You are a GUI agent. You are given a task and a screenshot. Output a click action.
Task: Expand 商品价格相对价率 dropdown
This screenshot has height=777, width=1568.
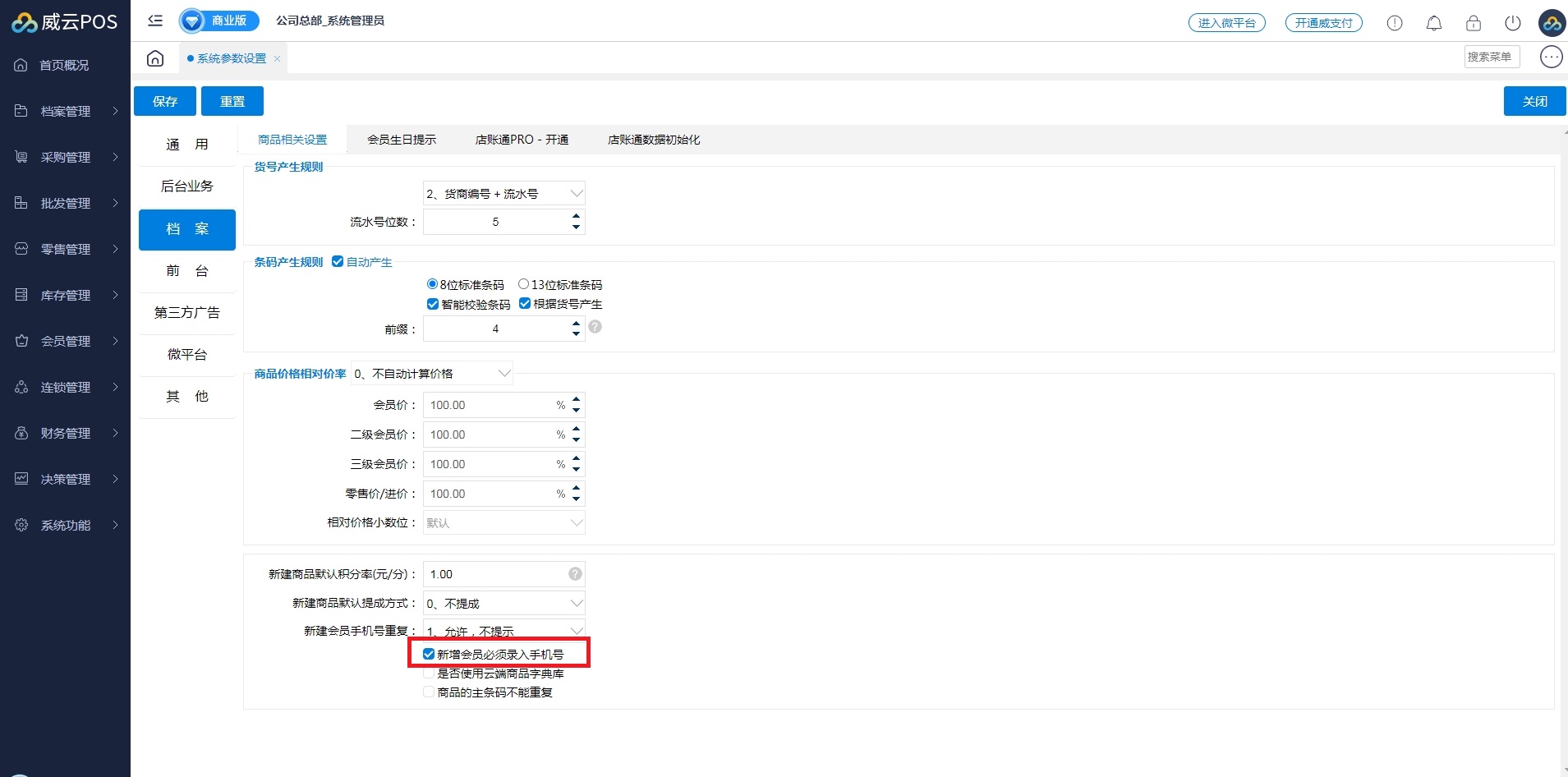pyautogui.click(x=432, y=374)
